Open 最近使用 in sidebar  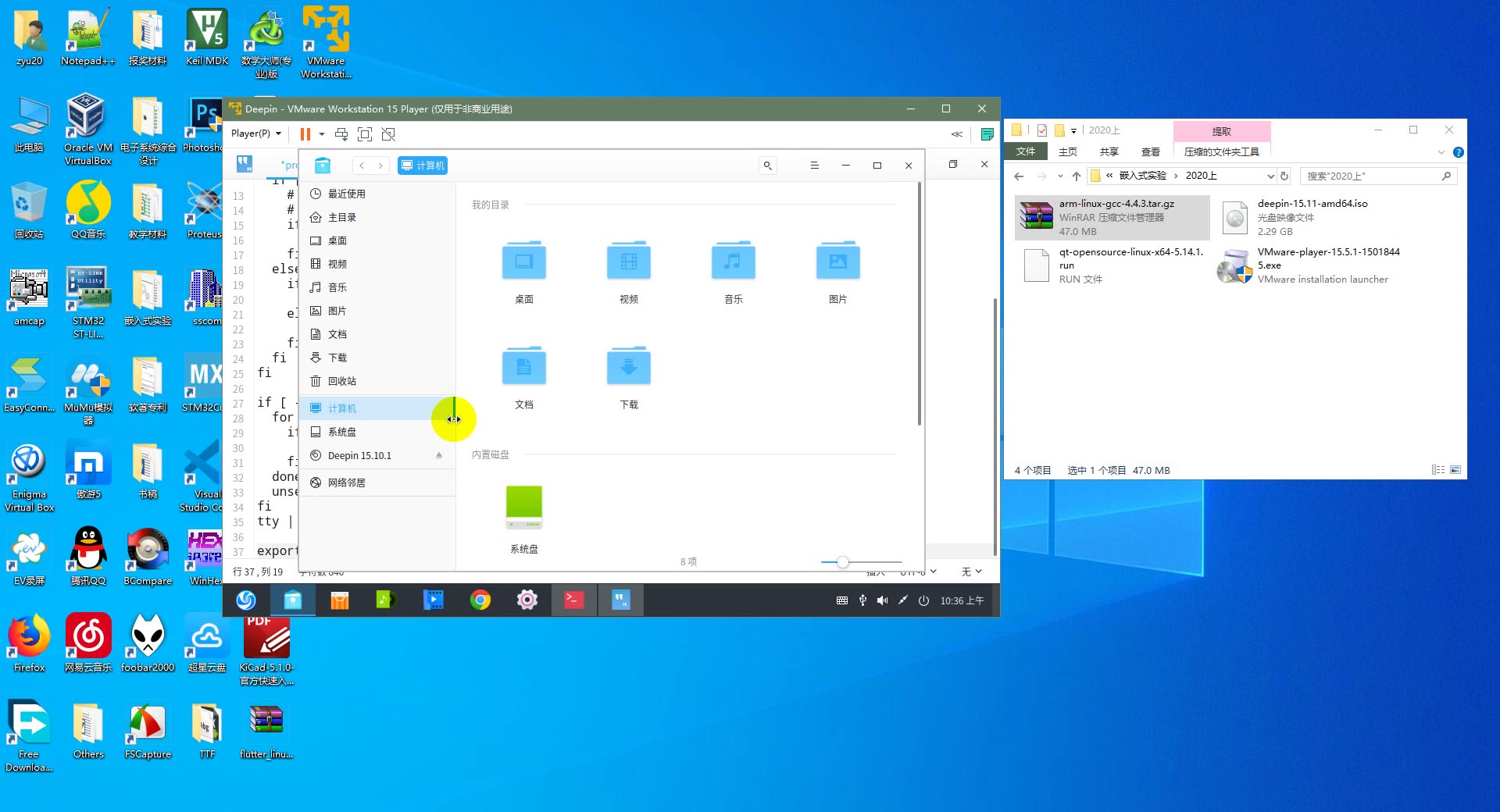(377, 194)
